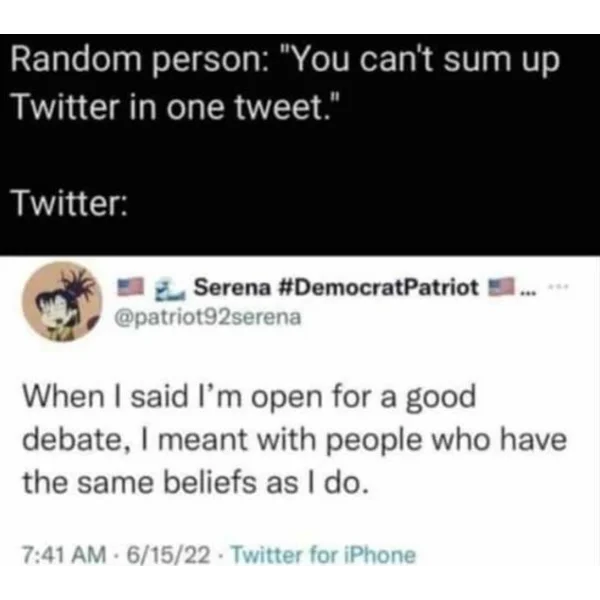The width and height of the screenshot is (600, 600).
Task: Click the 7:41 AM timestamp
Action: point(64,555)
